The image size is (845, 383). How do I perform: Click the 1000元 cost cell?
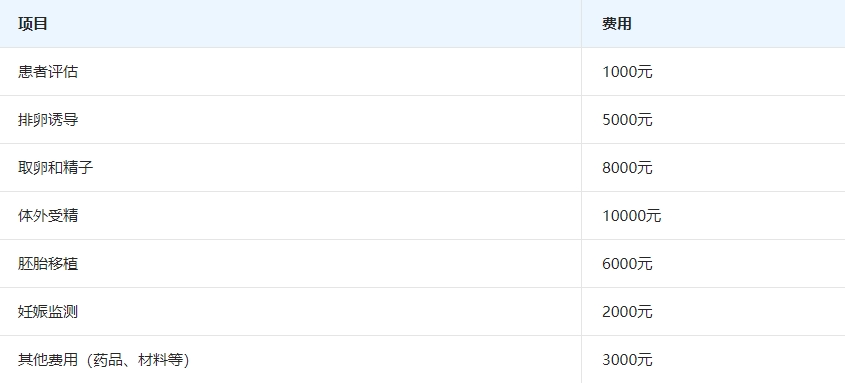(627, 72)
